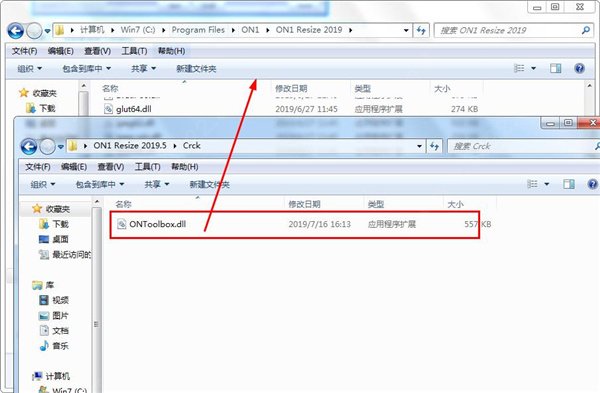Click back arrow in ON1 Resize 2019 window

tap(16, 31)
